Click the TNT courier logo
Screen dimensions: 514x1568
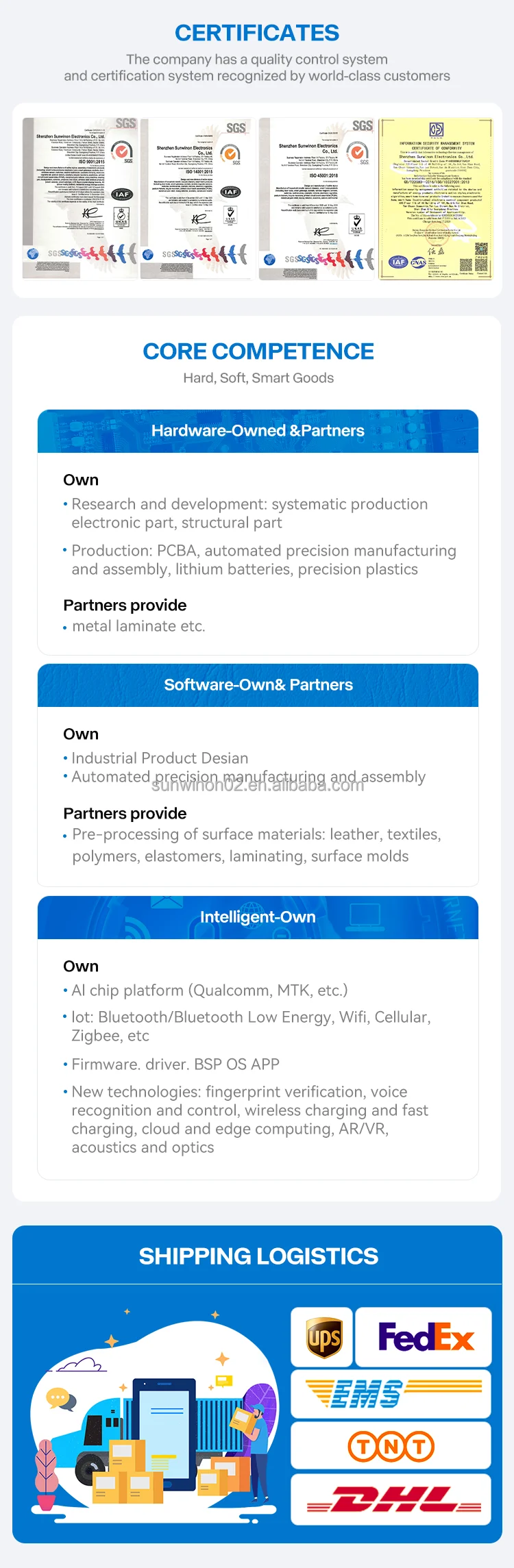391,1446
